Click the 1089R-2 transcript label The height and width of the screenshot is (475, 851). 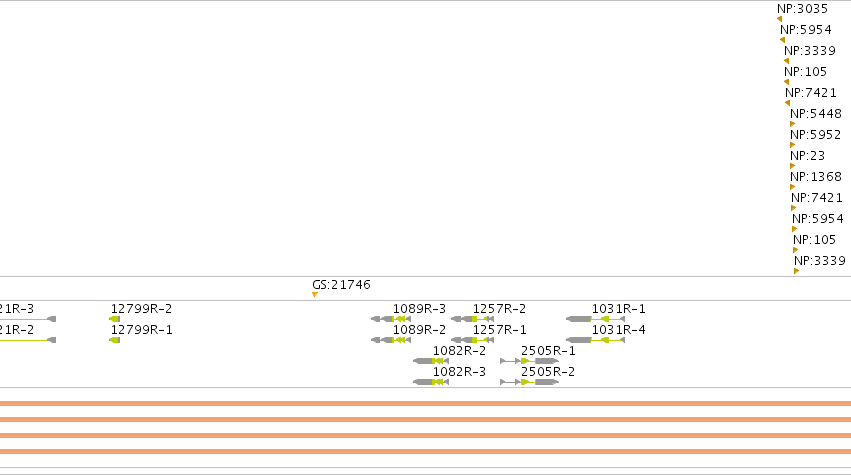point(419,330)
